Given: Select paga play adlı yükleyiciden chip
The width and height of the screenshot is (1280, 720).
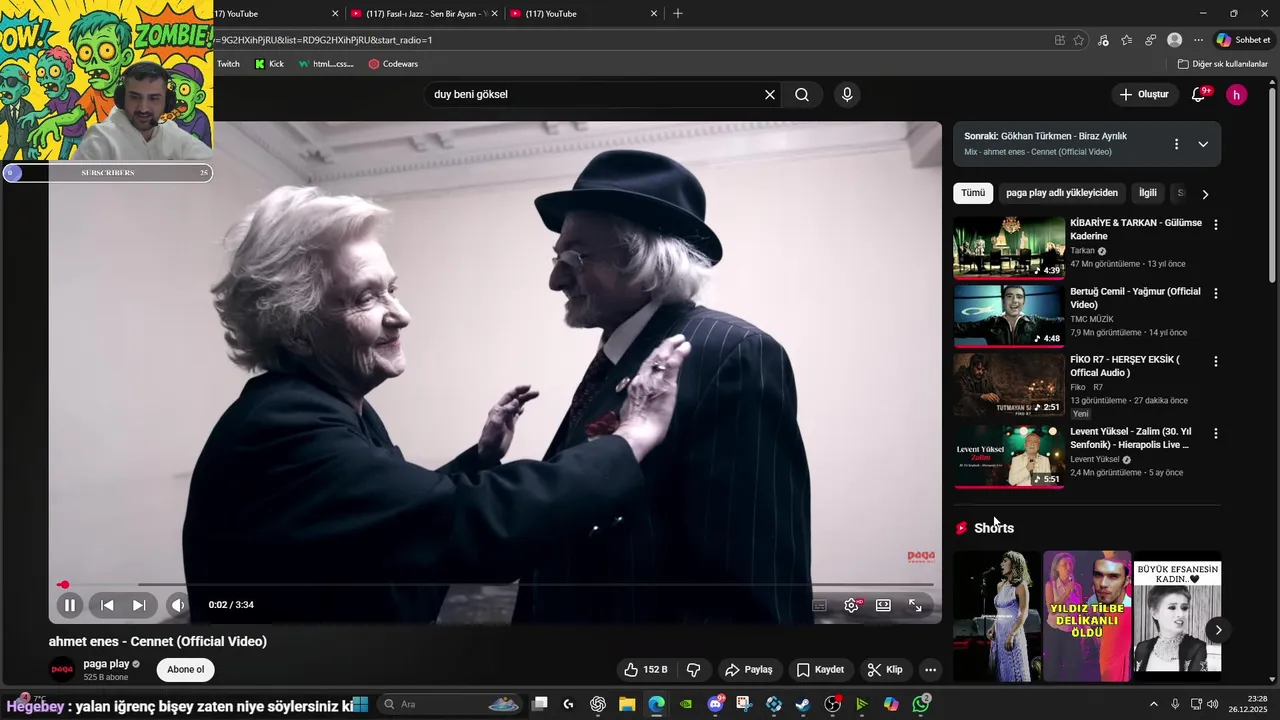Looking at the screenshot, I should 1062,193.
